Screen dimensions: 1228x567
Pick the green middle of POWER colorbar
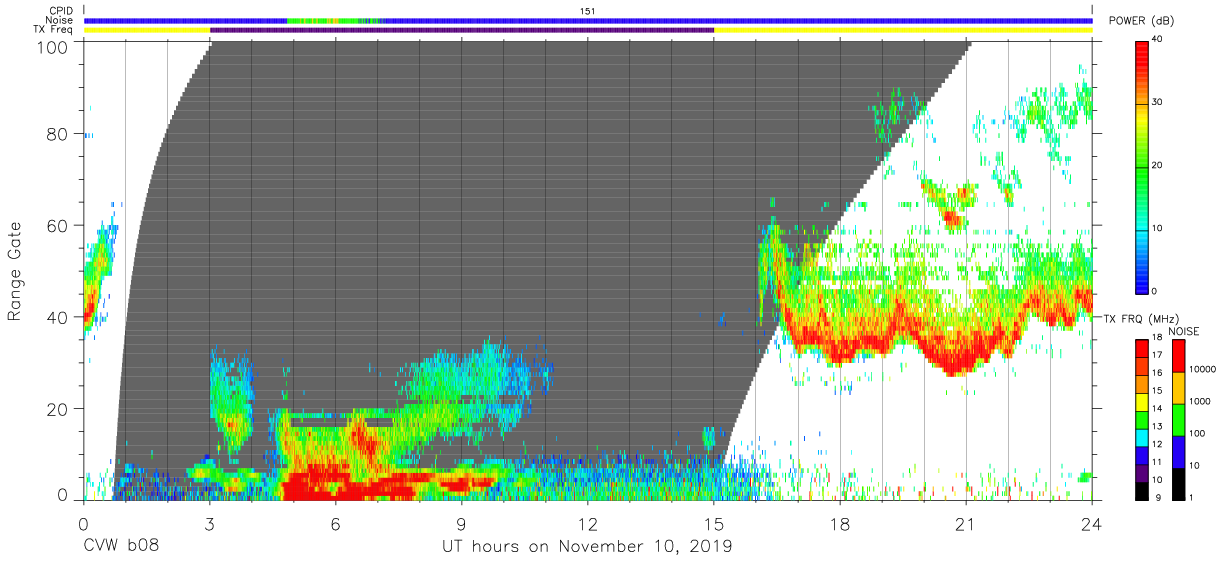click(x=1142, y=165)
